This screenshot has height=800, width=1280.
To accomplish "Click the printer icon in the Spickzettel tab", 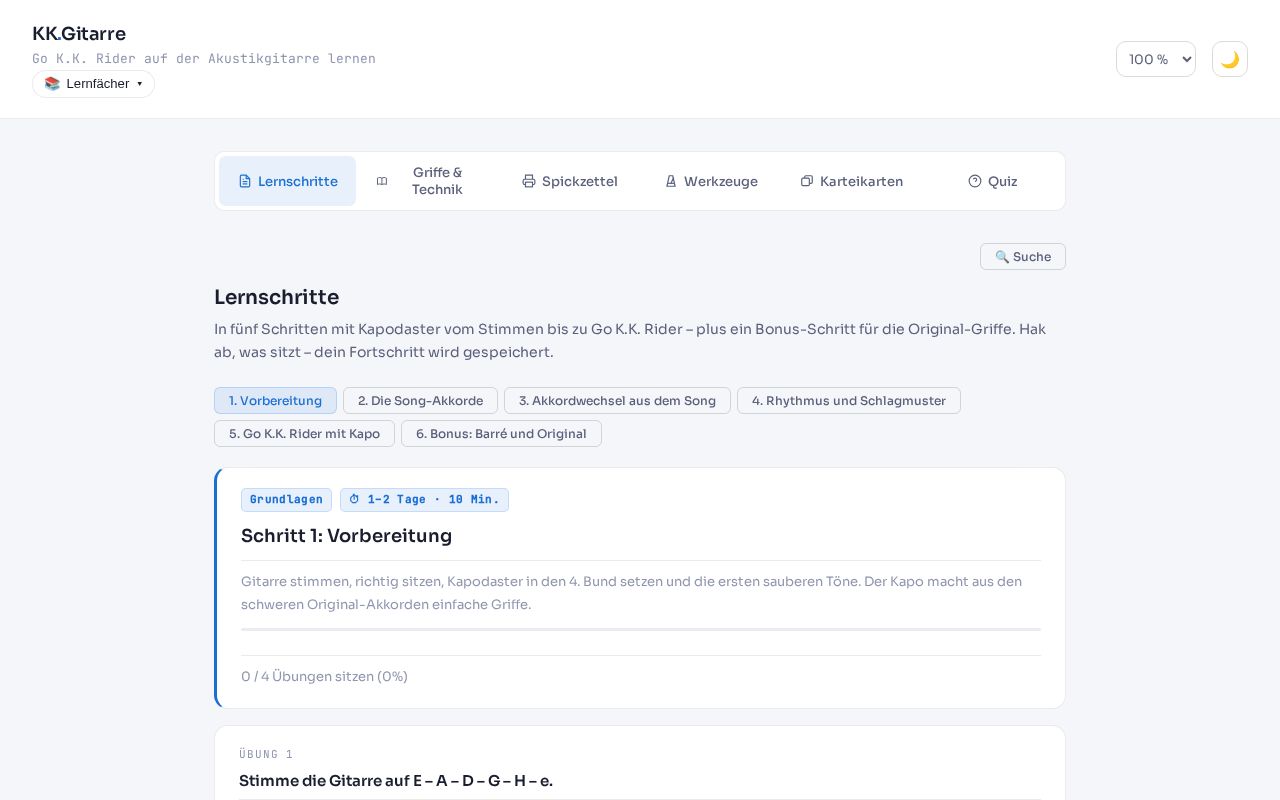I will pyautogui.click(x=529, y=181).
